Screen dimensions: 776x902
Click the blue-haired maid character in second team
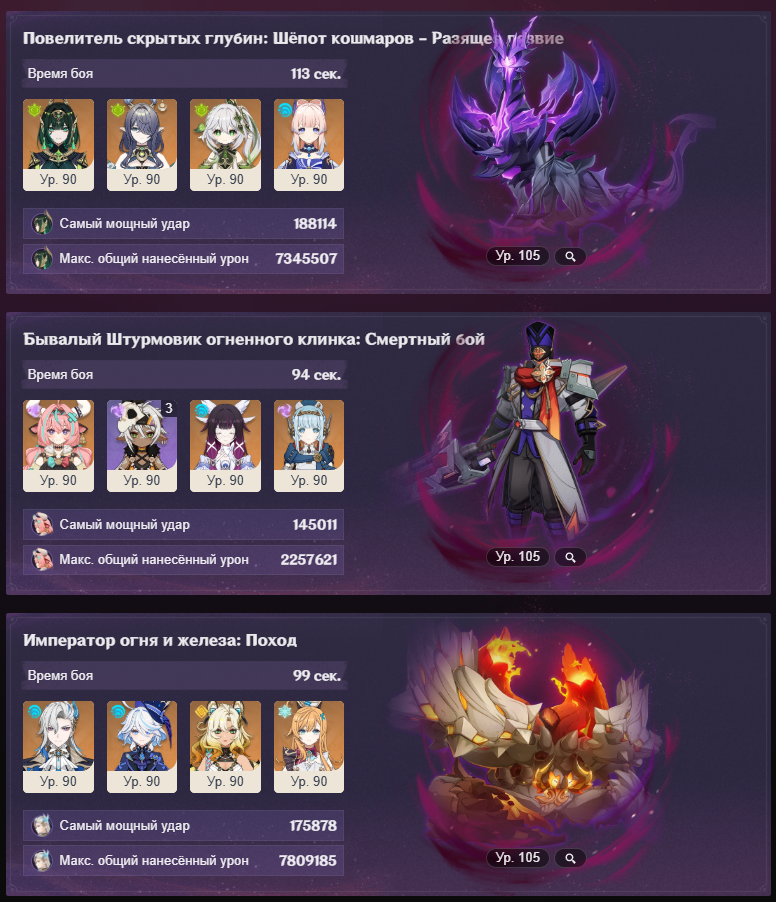[x=309, y=446]
